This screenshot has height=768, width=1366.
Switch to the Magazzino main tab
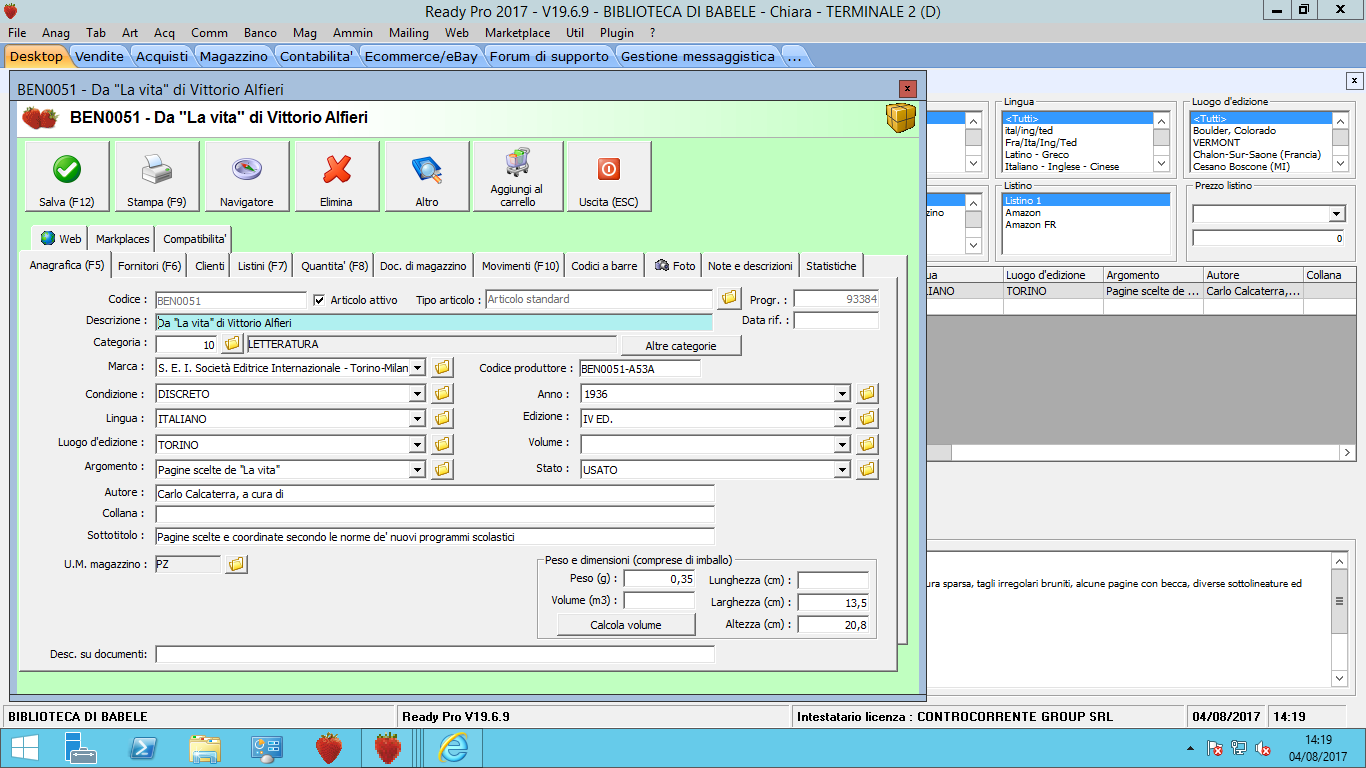point(233,56)
